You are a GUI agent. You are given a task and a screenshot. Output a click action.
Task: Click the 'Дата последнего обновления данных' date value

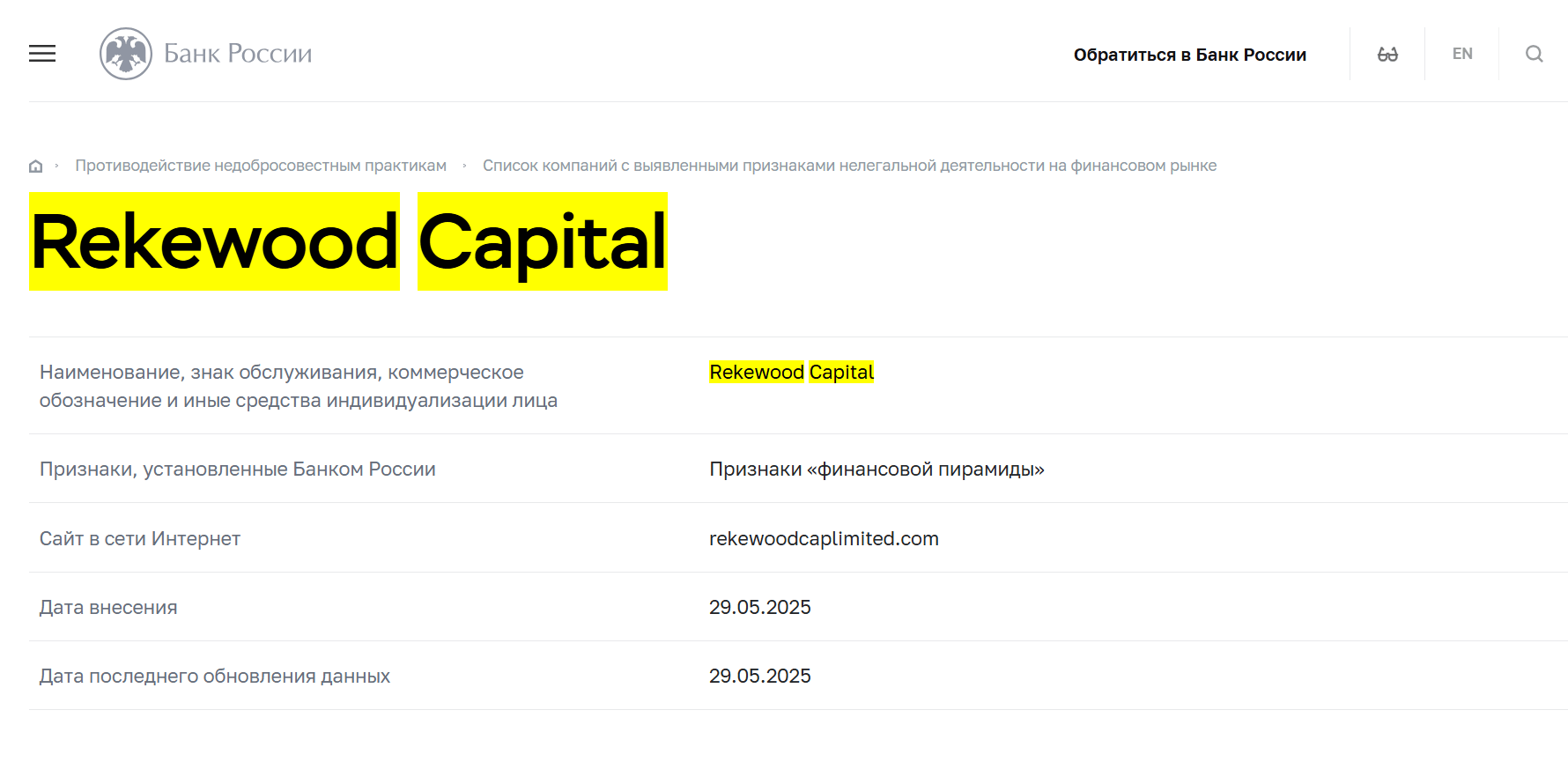pos(759,676)
